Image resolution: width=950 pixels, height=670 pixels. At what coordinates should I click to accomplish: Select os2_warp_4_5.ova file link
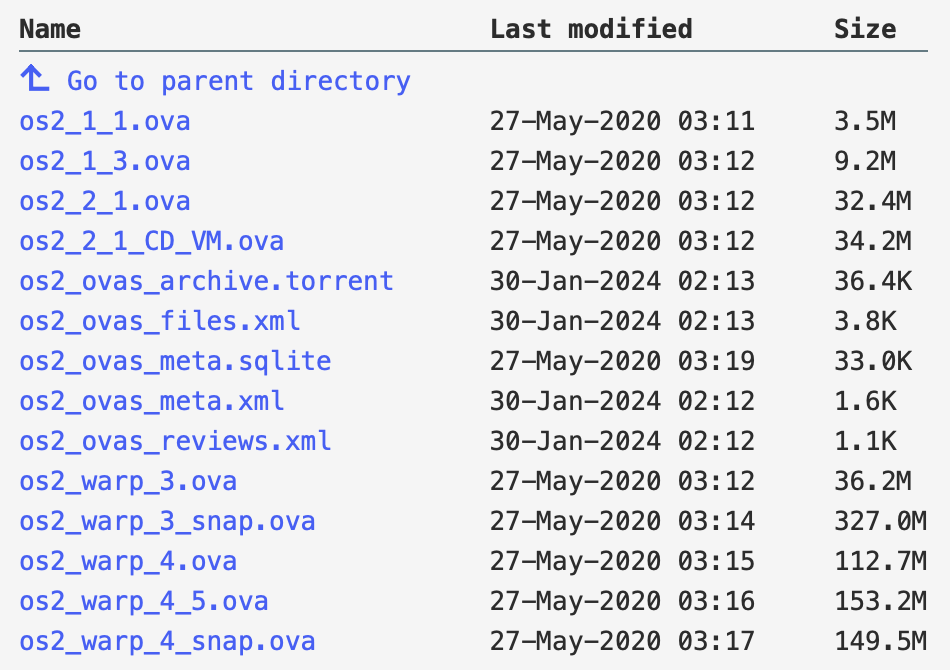[x=144, y=602]
